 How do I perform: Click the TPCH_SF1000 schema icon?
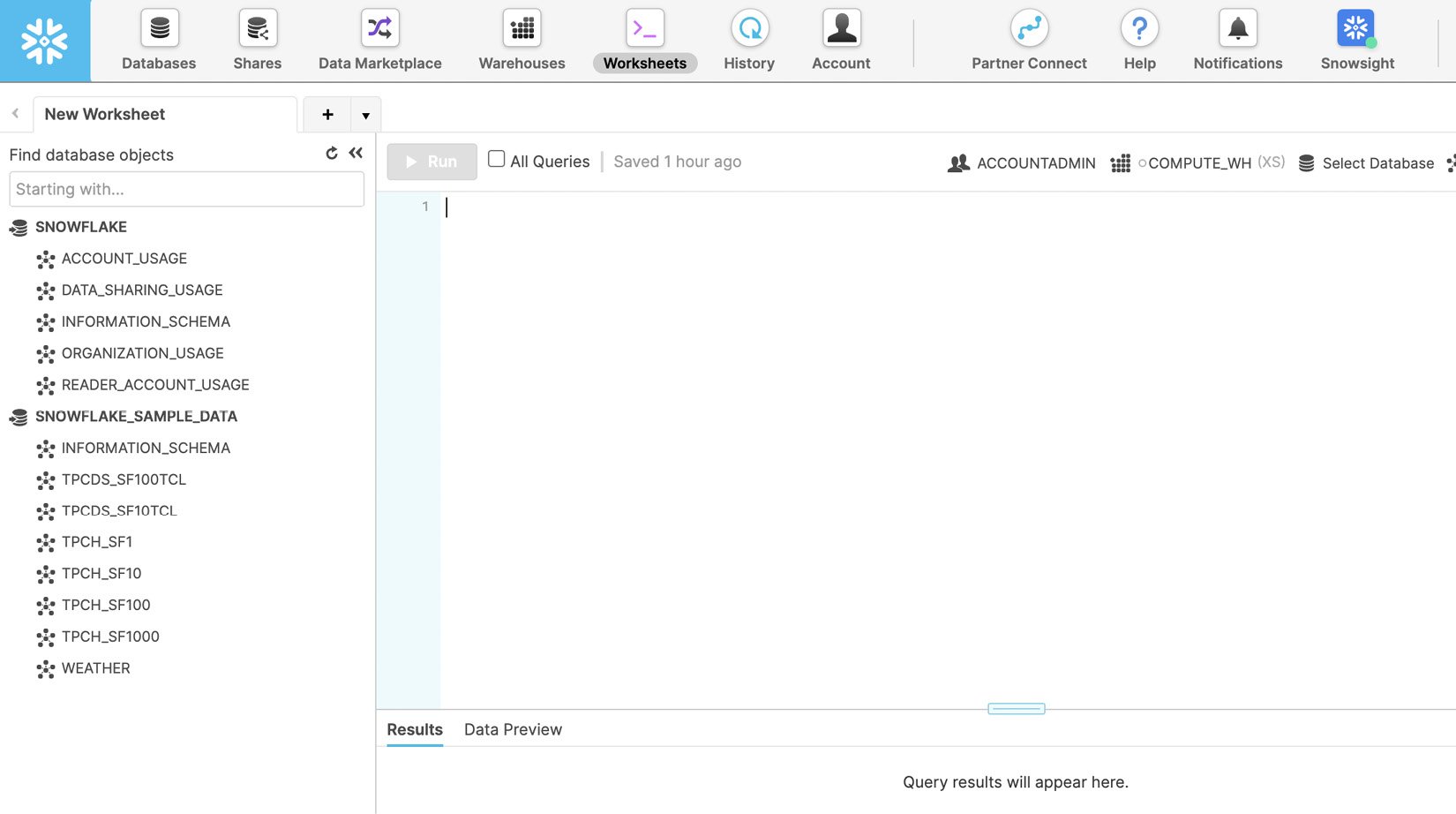[46, 637]
